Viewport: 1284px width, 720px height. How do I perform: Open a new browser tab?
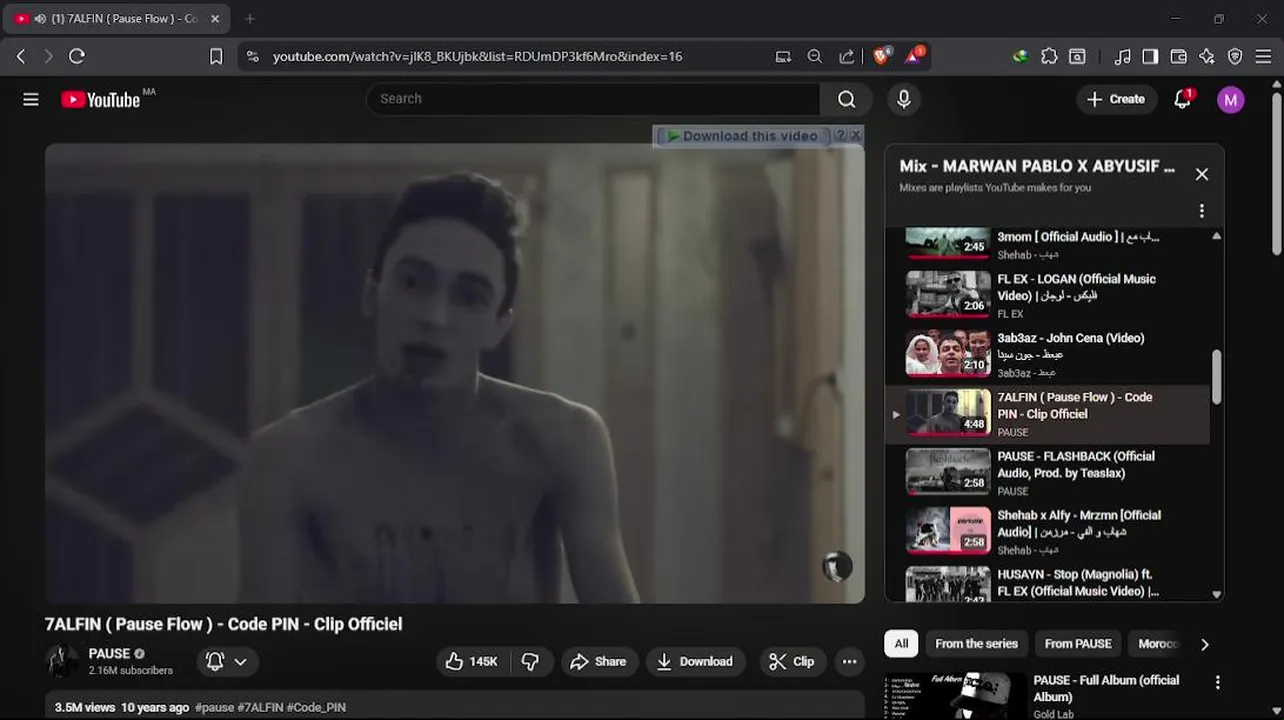click(250, 19)
